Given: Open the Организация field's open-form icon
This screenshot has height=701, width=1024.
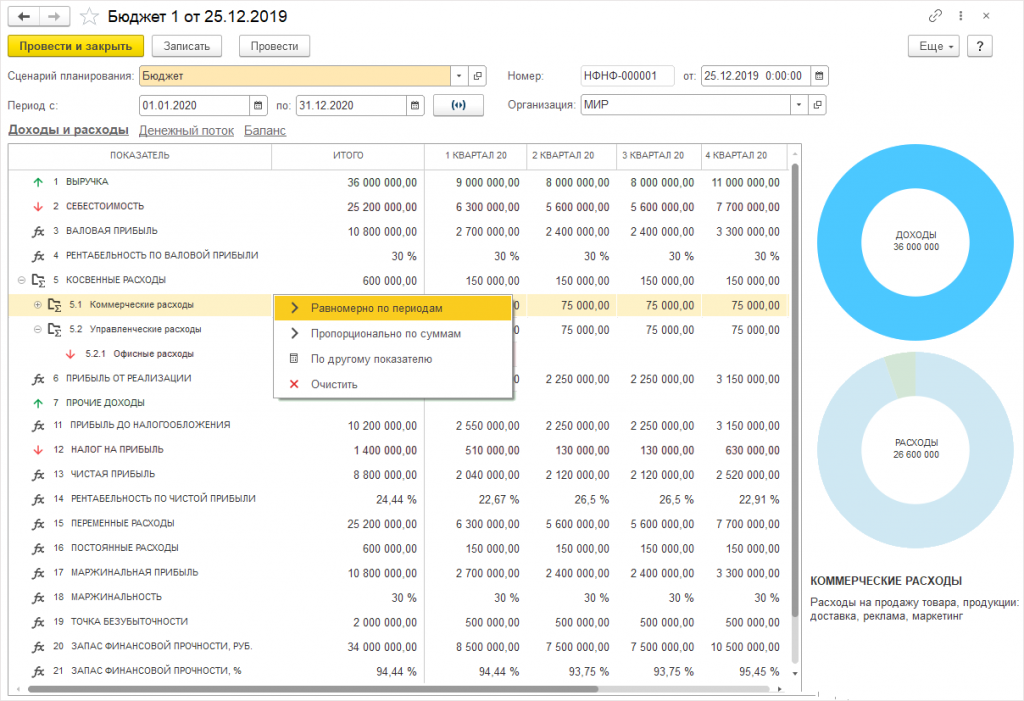Looking at the screenshot, I should (x=818, y=106).
